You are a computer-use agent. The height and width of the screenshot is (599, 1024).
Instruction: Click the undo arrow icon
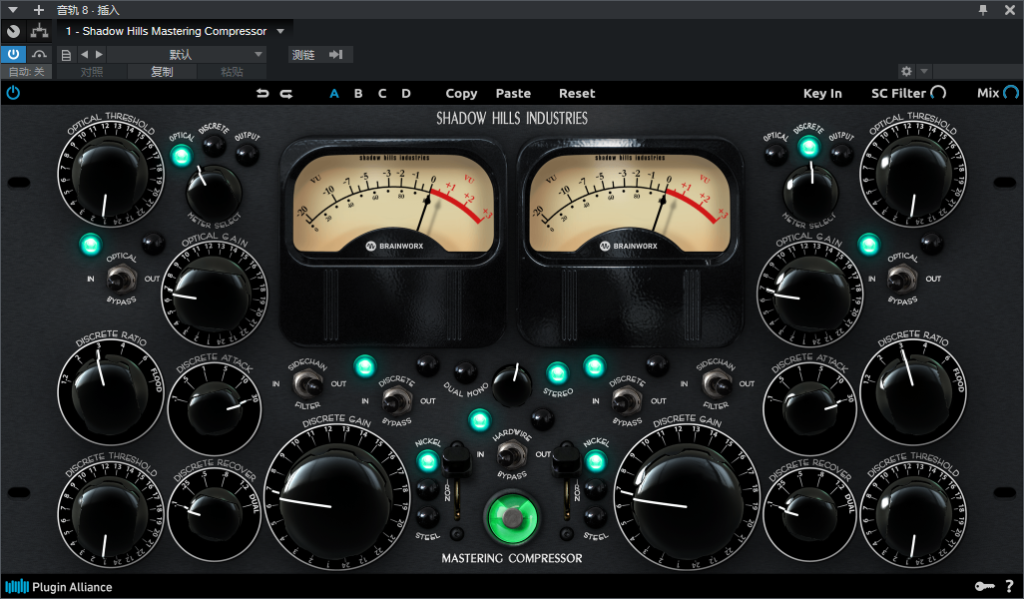[263, 93]
